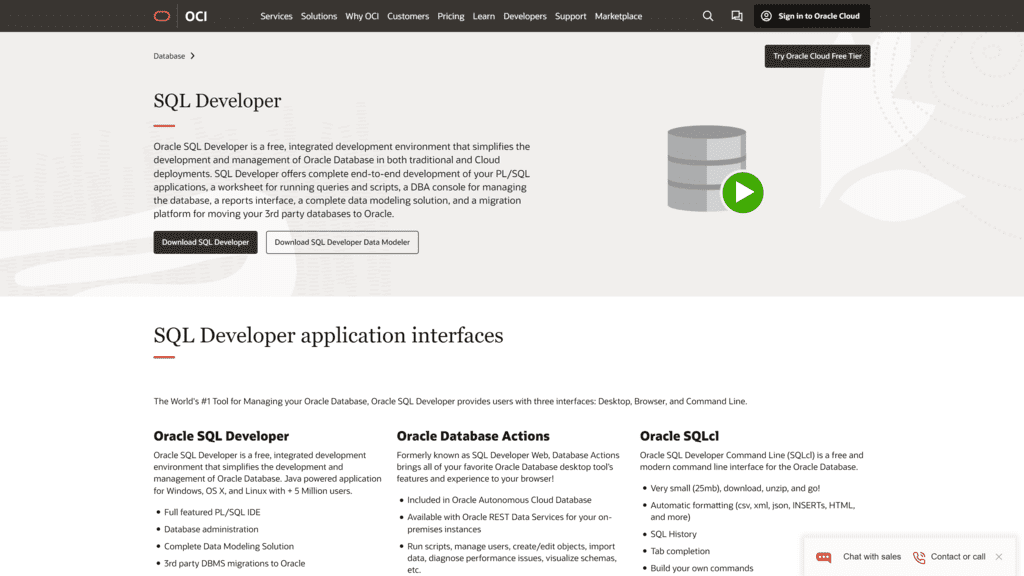Click the Oracle SQLcl heading
Viewport: 1024px width, 576px height.
point(679,436)
